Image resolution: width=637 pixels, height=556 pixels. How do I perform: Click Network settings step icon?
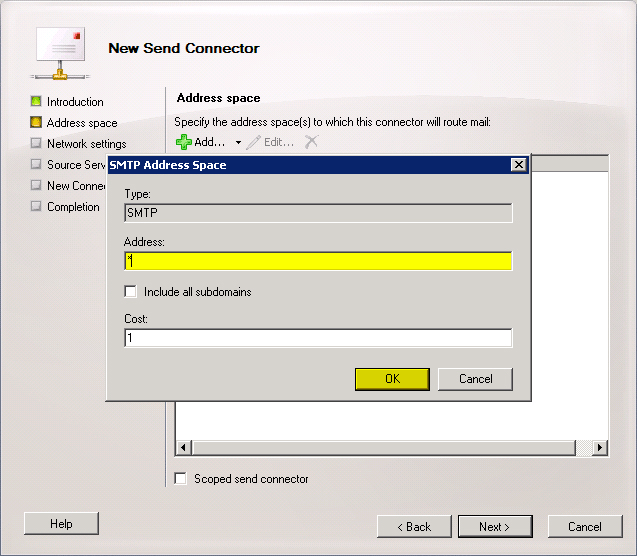[36, 143]
